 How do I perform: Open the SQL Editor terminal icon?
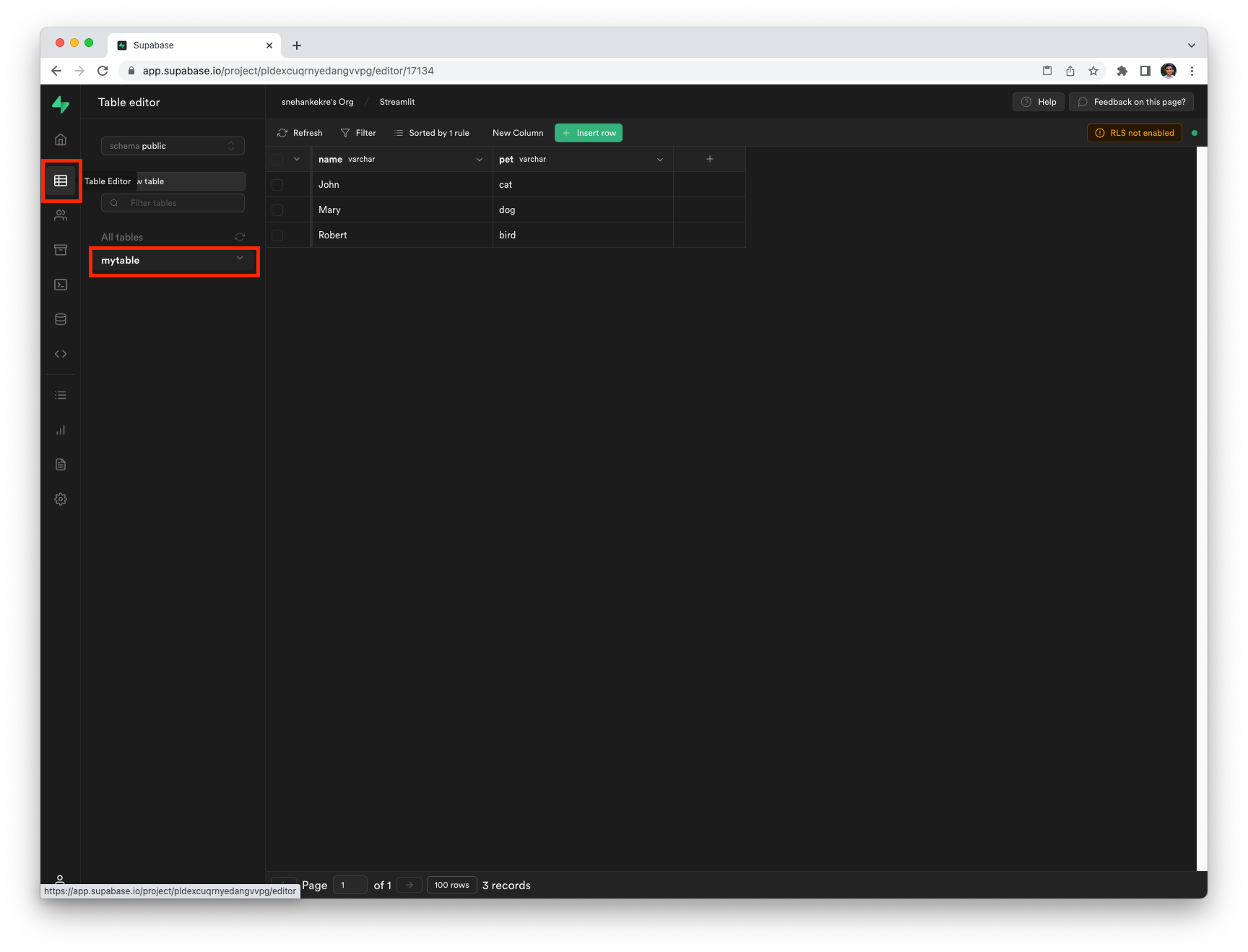[61, 285]
